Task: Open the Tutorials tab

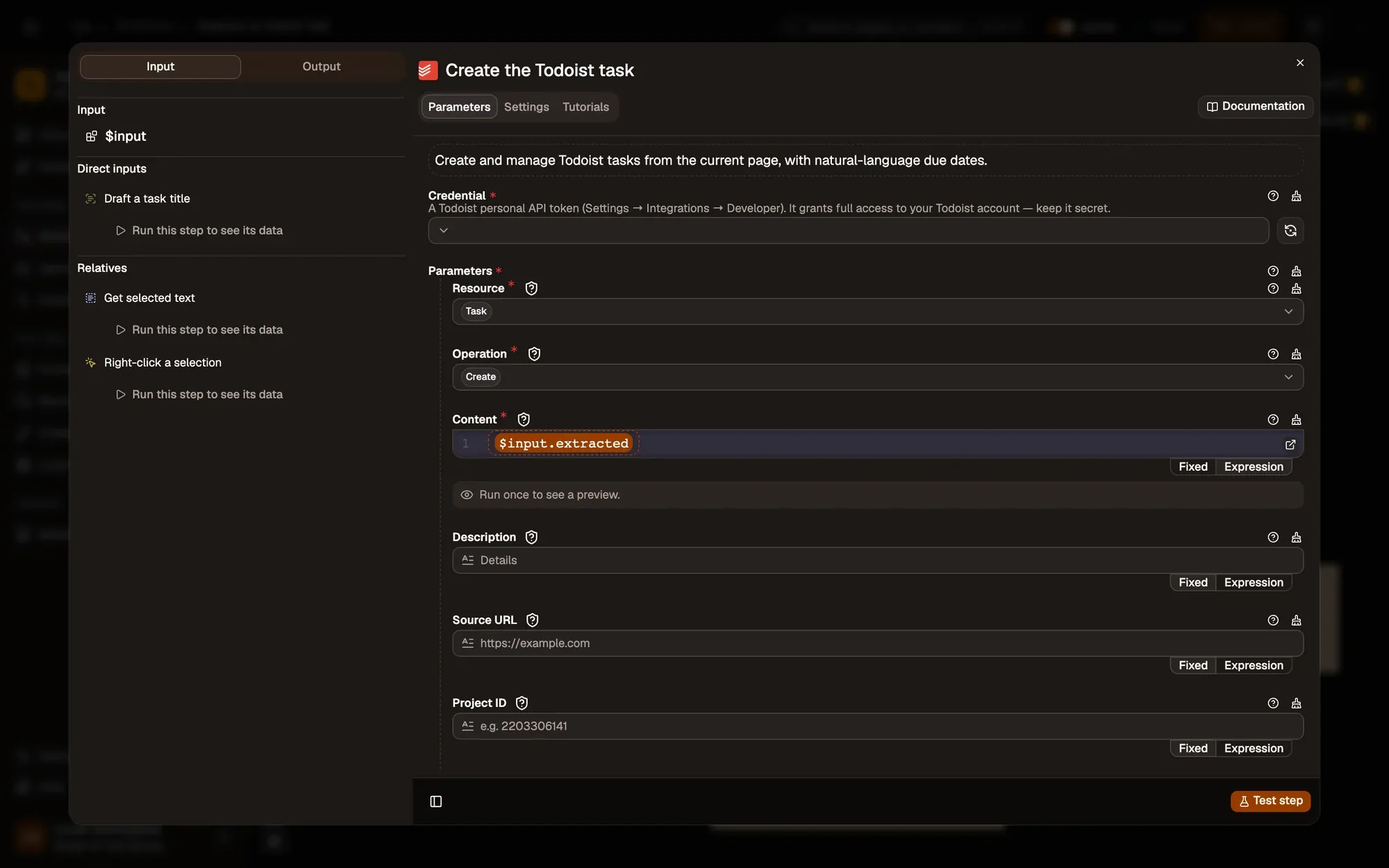Action: (585, 107)
